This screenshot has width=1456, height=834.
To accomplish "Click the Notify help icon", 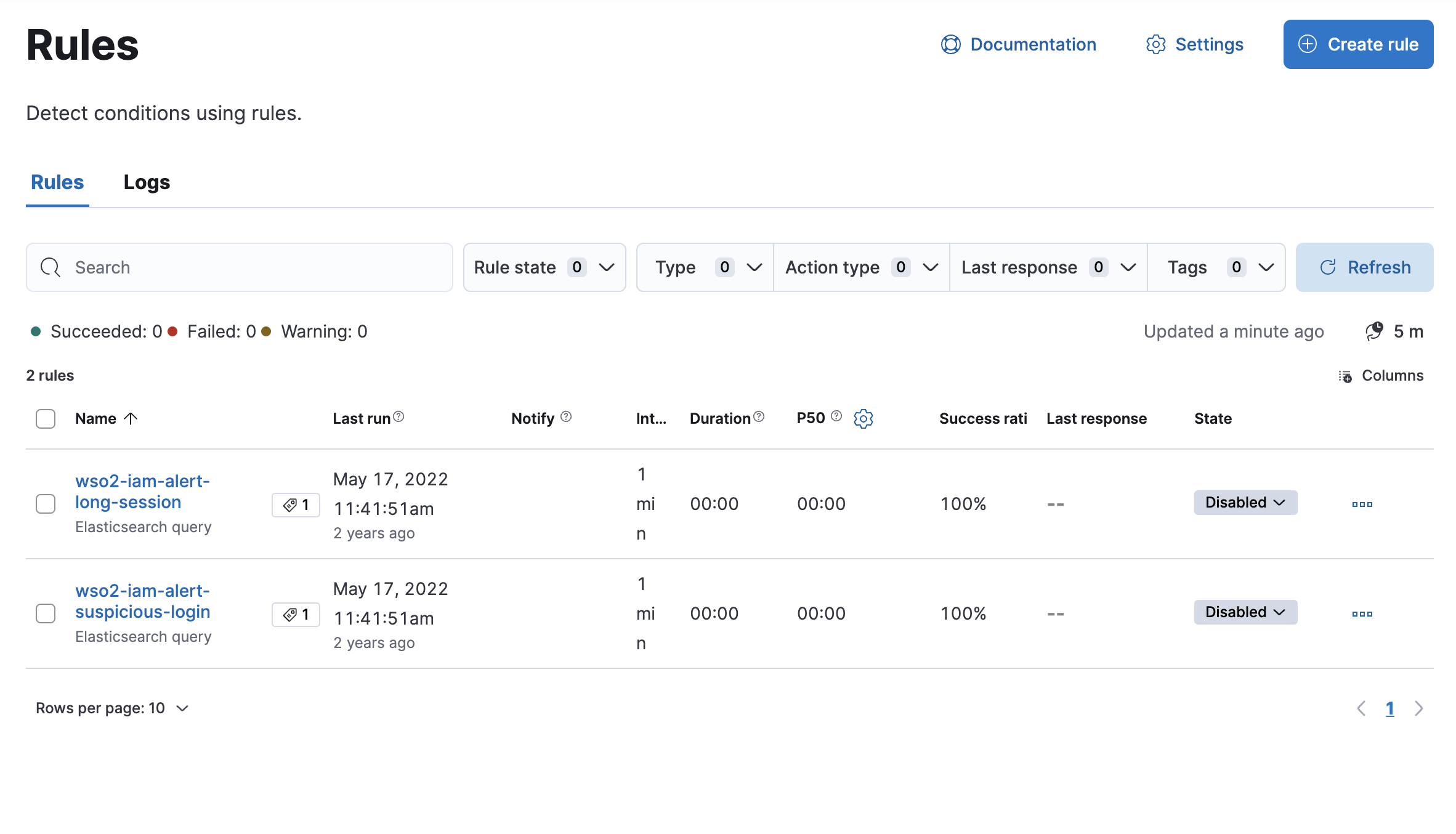I will pyautogui.click(x=566, y=417).
